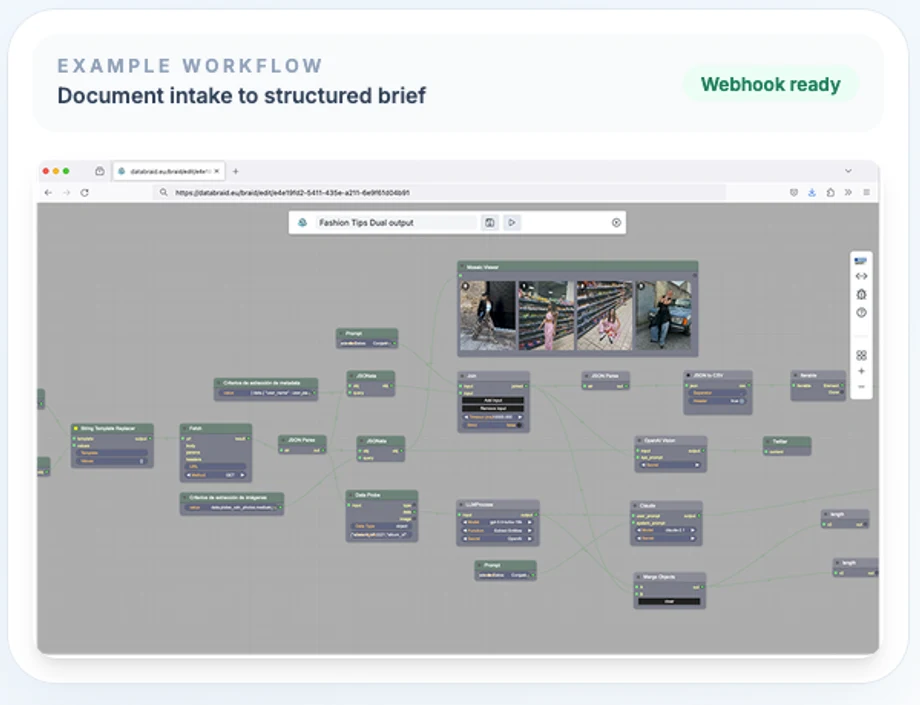Reload the browser page

click(84, 192)
